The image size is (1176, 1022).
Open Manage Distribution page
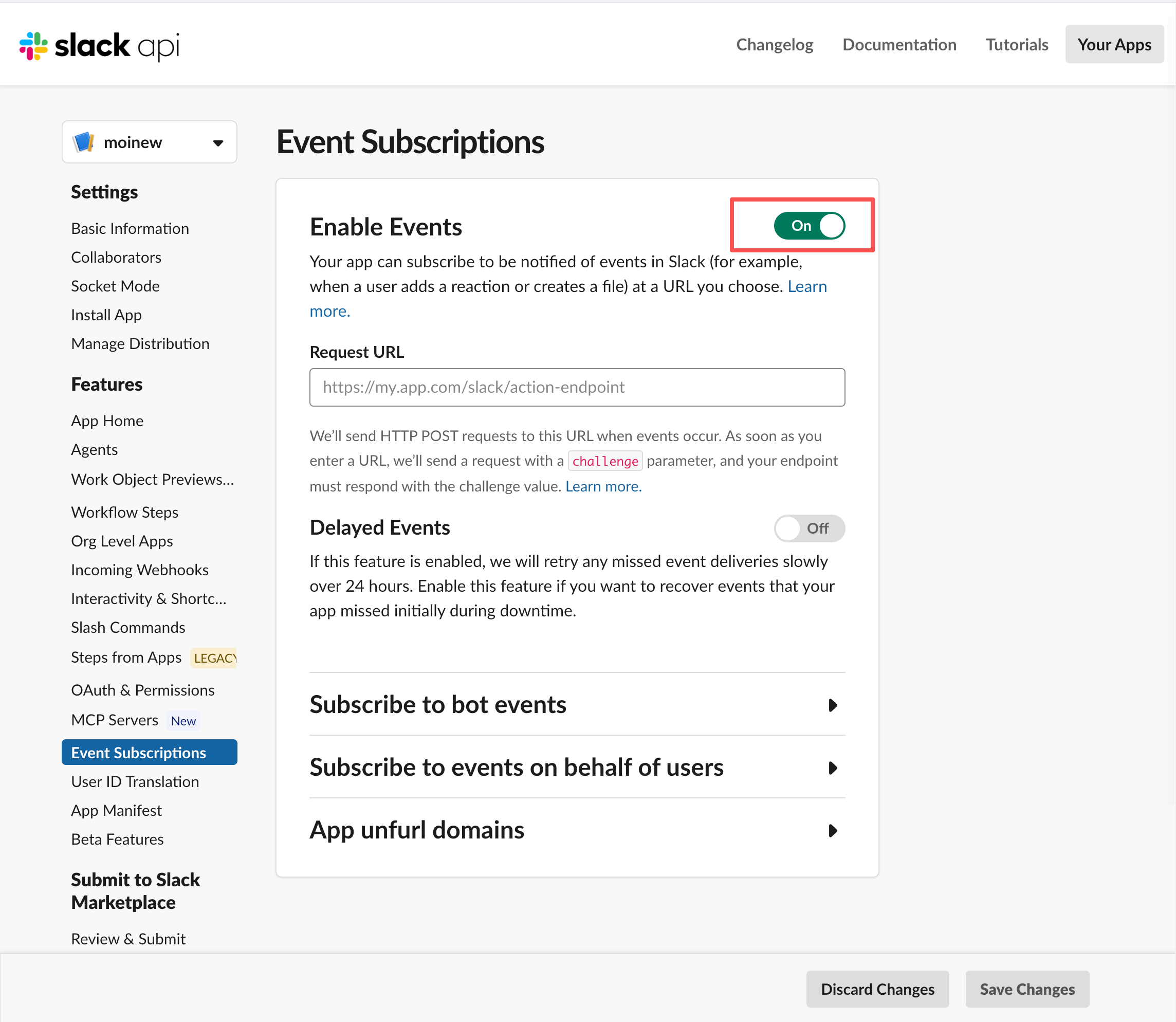point(140,344)
